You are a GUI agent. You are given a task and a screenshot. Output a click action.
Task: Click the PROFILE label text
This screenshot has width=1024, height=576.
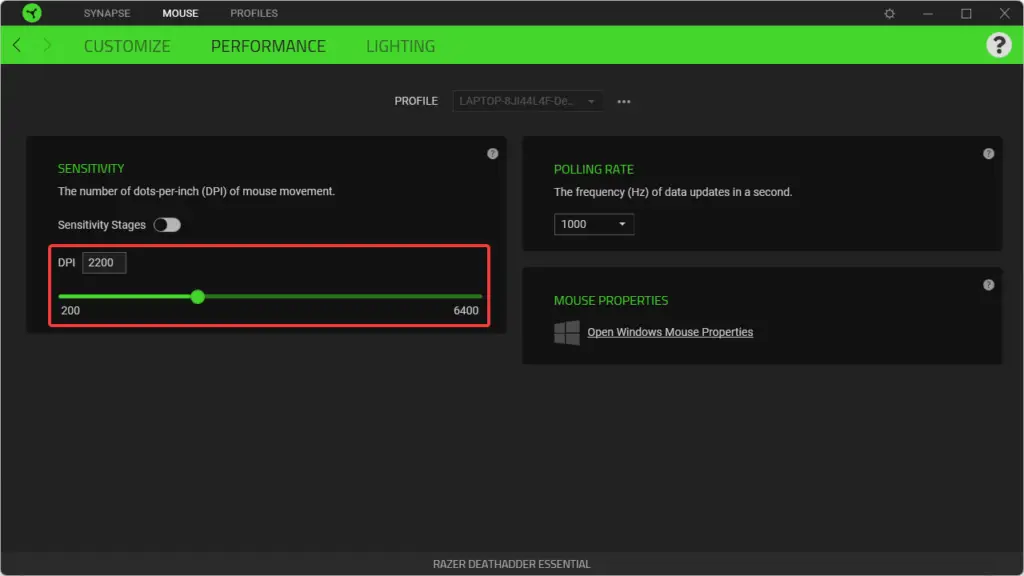tap(416, 101)
